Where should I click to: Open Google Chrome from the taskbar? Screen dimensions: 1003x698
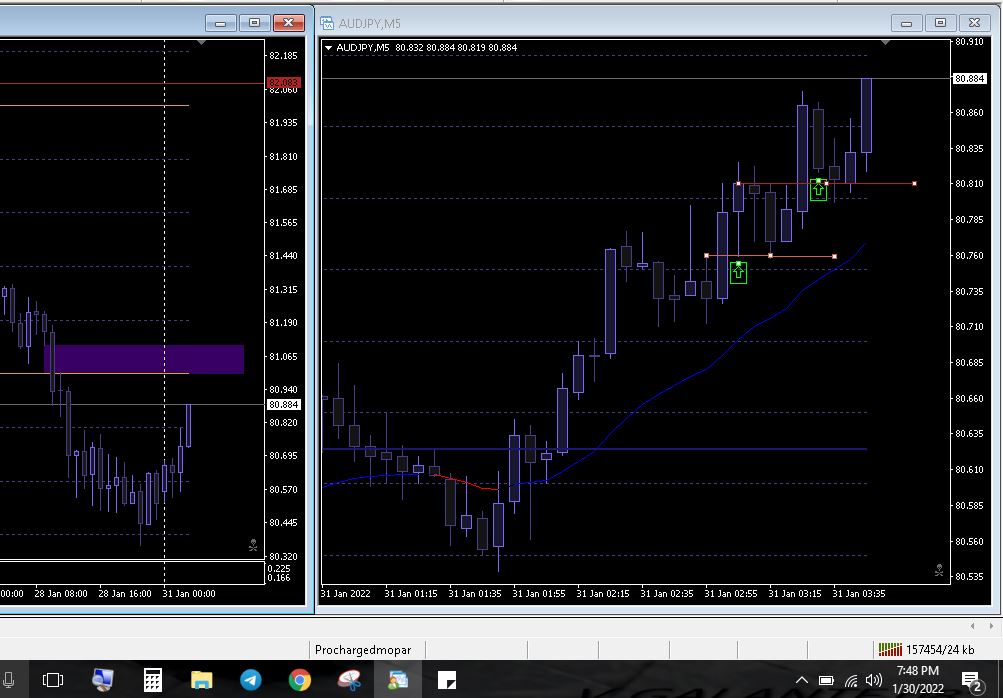coord(300,681)
